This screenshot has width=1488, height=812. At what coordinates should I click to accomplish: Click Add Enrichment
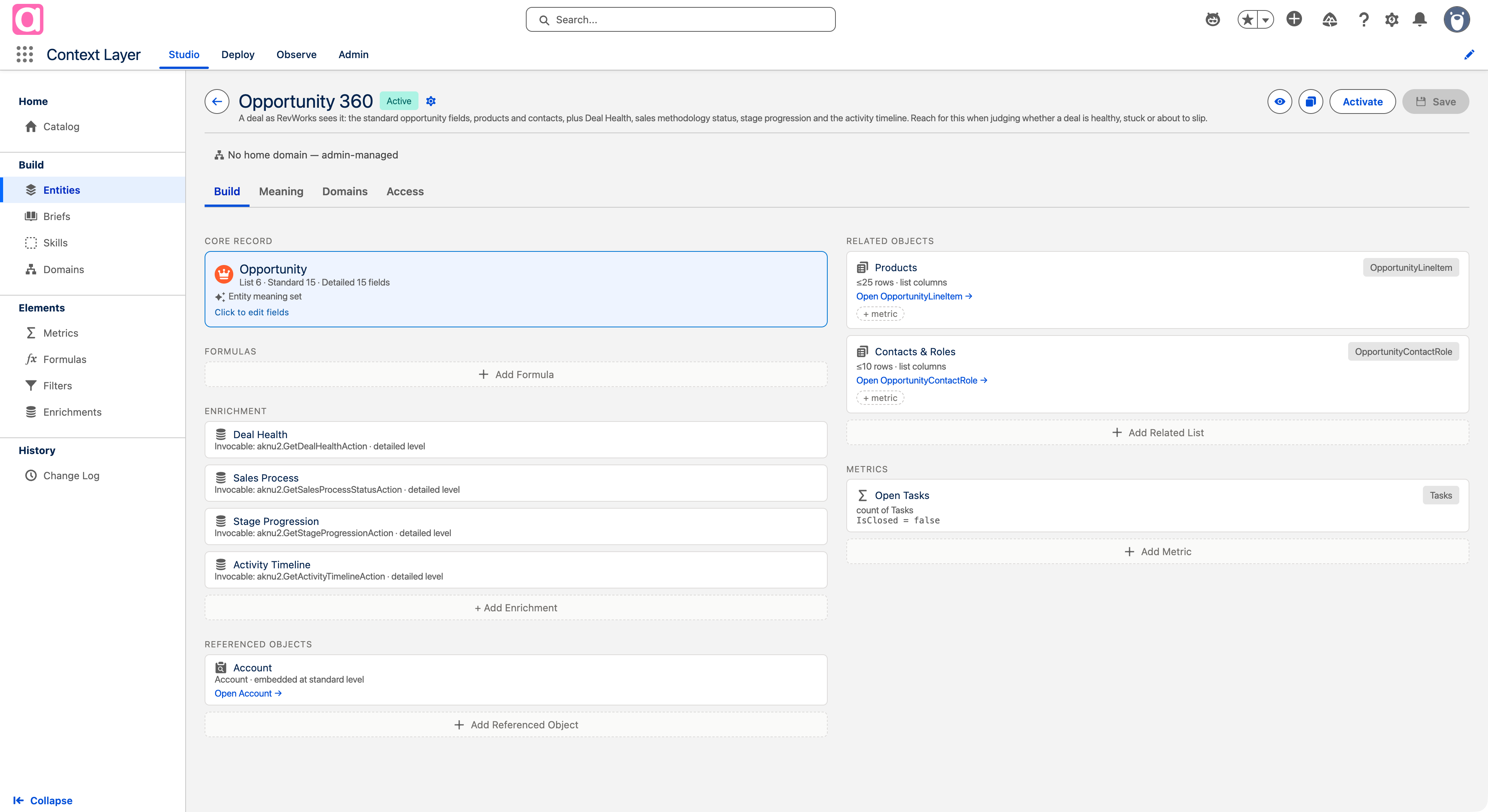tap(516, 607)
